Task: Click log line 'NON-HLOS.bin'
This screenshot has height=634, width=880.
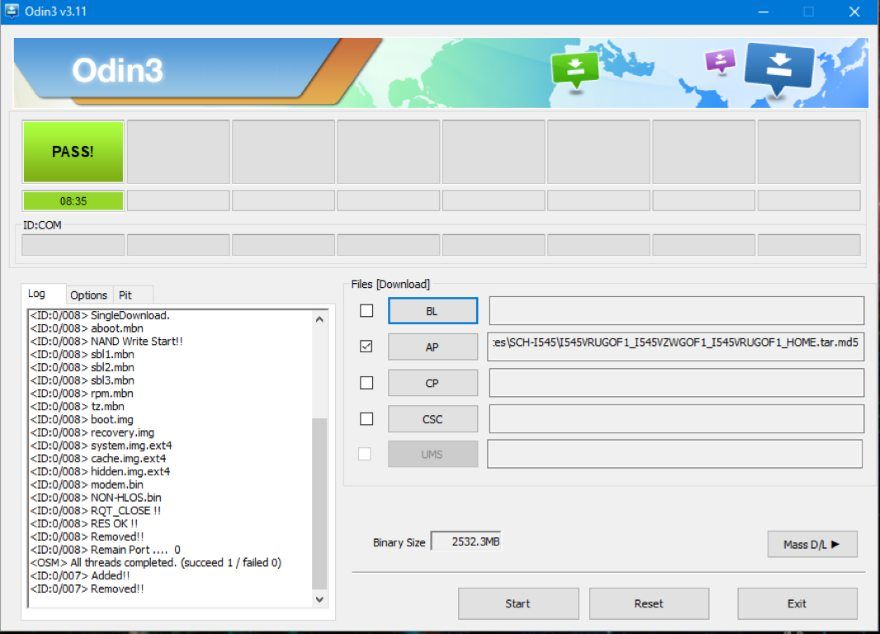Action: pos(95,497)
